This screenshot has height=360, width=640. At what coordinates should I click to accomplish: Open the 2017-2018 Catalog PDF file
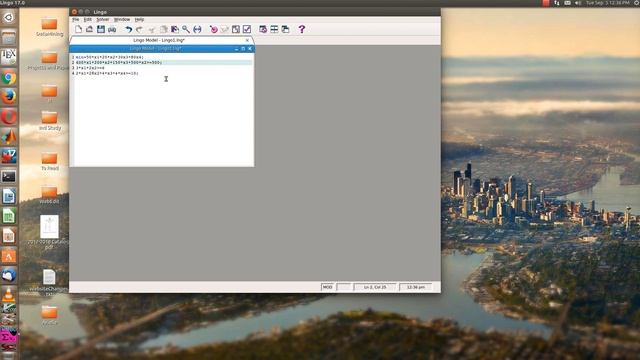click(x=49, y=232)
